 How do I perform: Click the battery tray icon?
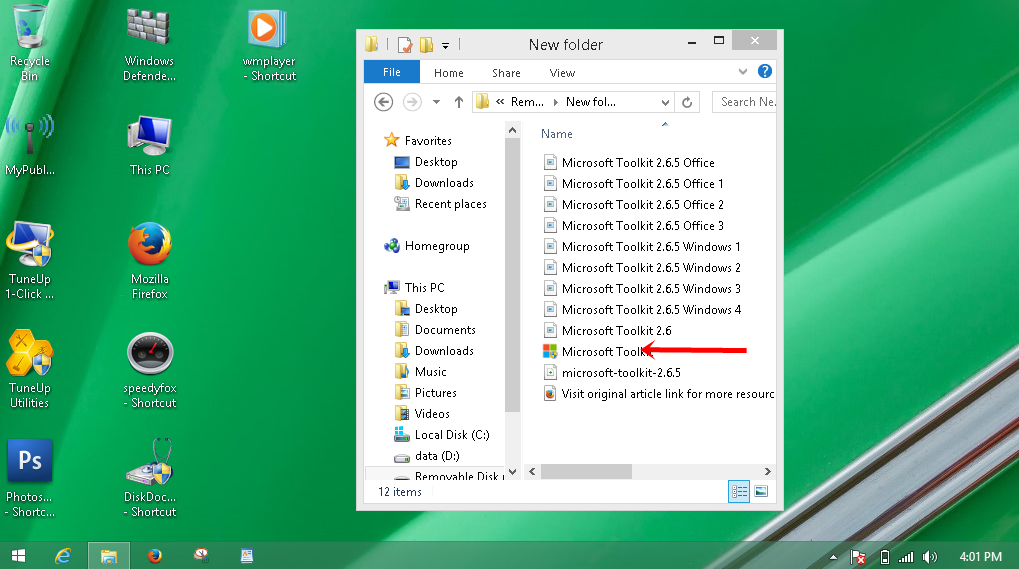tap(884, 557)
